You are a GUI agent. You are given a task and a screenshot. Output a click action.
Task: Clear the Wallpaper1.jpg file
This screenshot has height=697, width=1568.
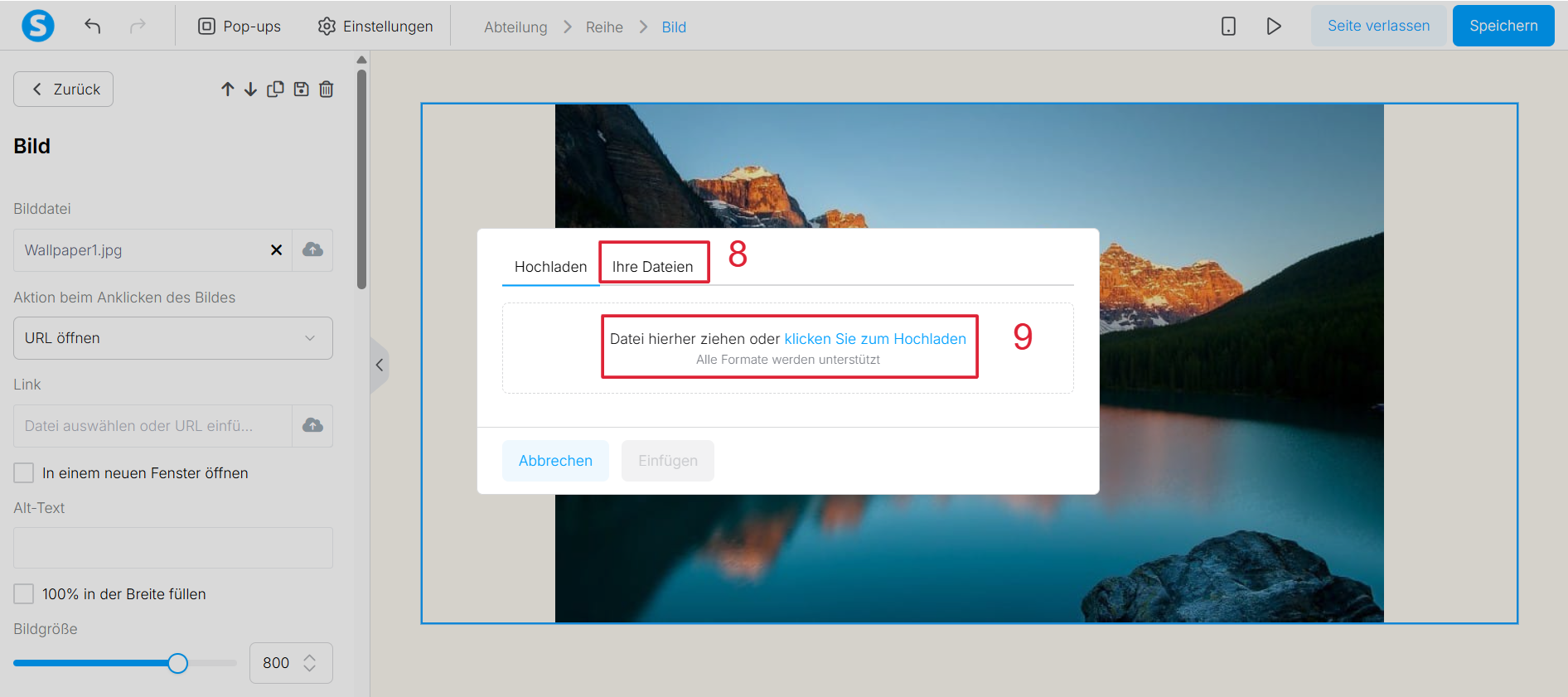(x=276, y=250)
